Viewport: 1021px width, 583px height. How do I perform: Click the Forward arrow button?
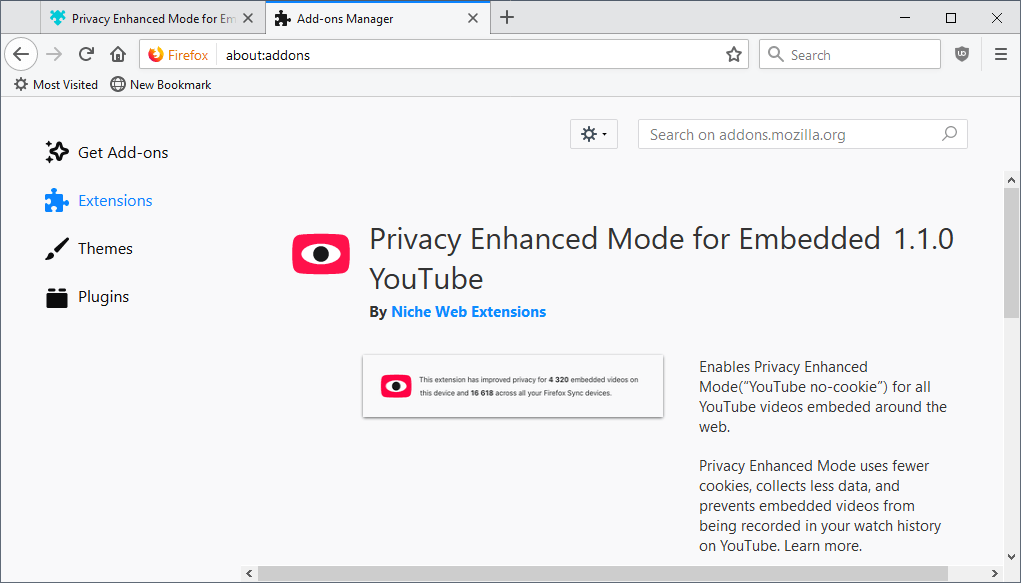54,54
